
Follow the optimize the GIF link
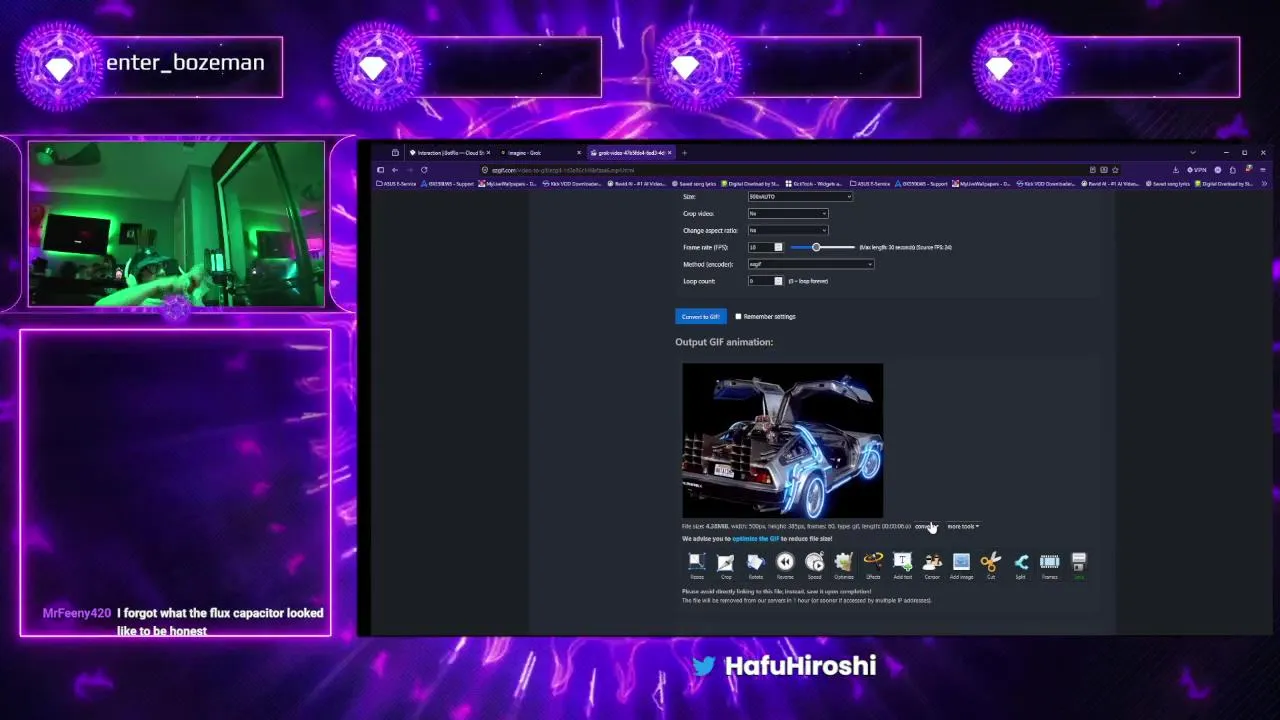755,539
